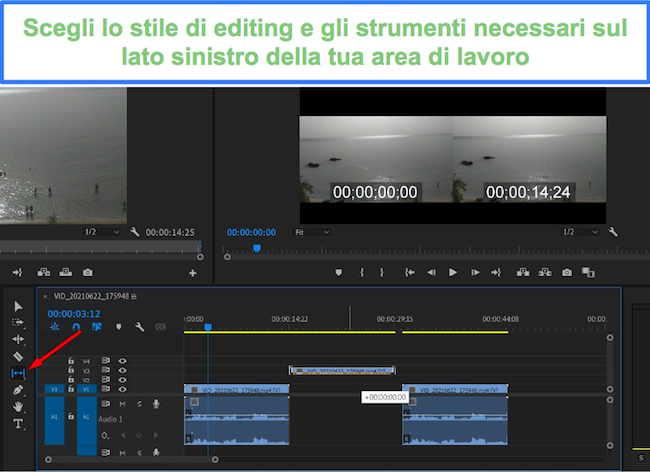This screenshot has width=650, height=472.
Task: Choose the Track Select Forward tool
Action: (x=18, y=322)
